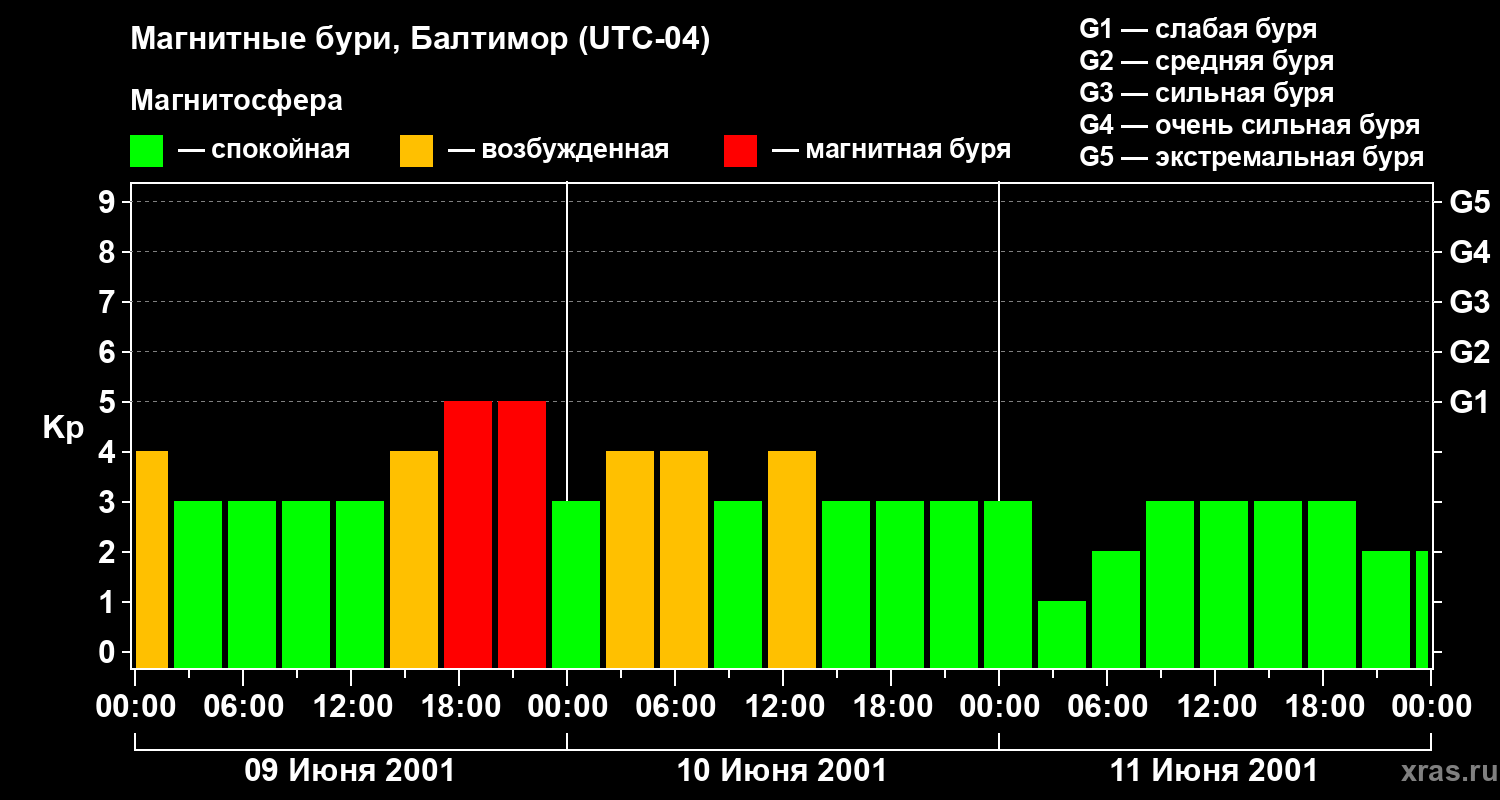
Task: Click the 06:00 time label of 09 Июня
Action: pos(244,706)
